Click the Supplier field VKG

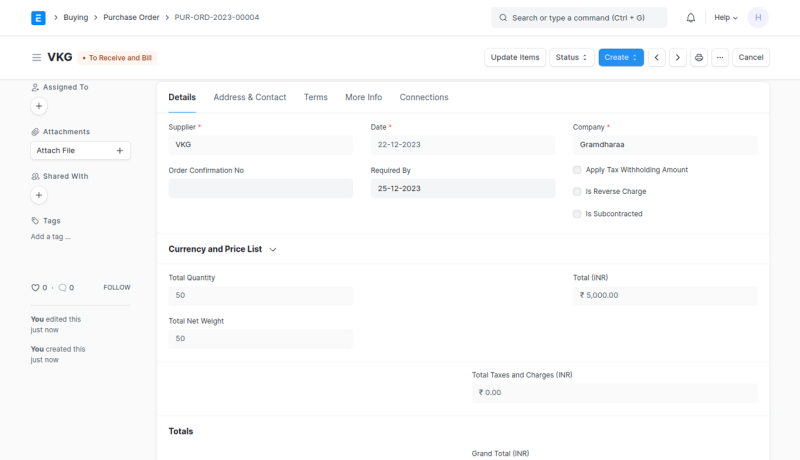click(x=261, y=145)
